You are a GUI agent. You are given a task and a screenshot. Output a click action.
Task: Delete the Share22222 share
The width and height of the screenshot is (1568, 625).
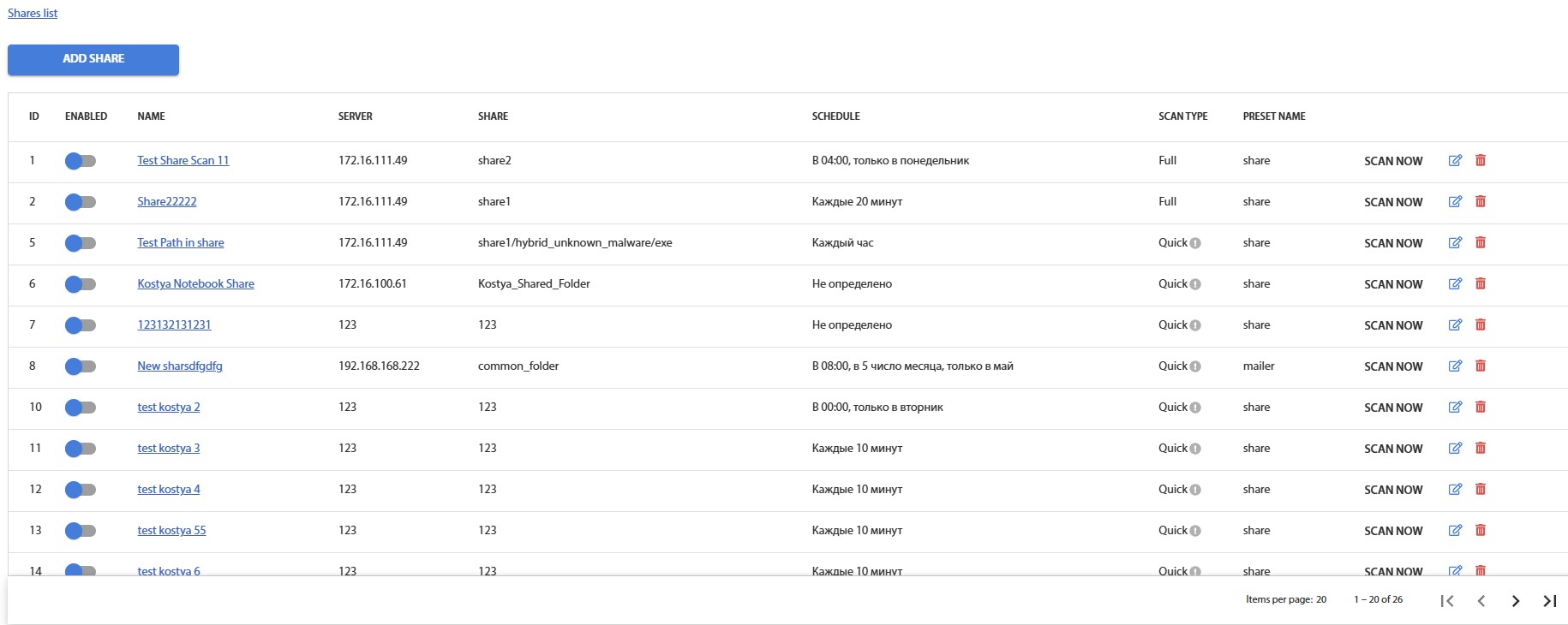point(1481,201)
